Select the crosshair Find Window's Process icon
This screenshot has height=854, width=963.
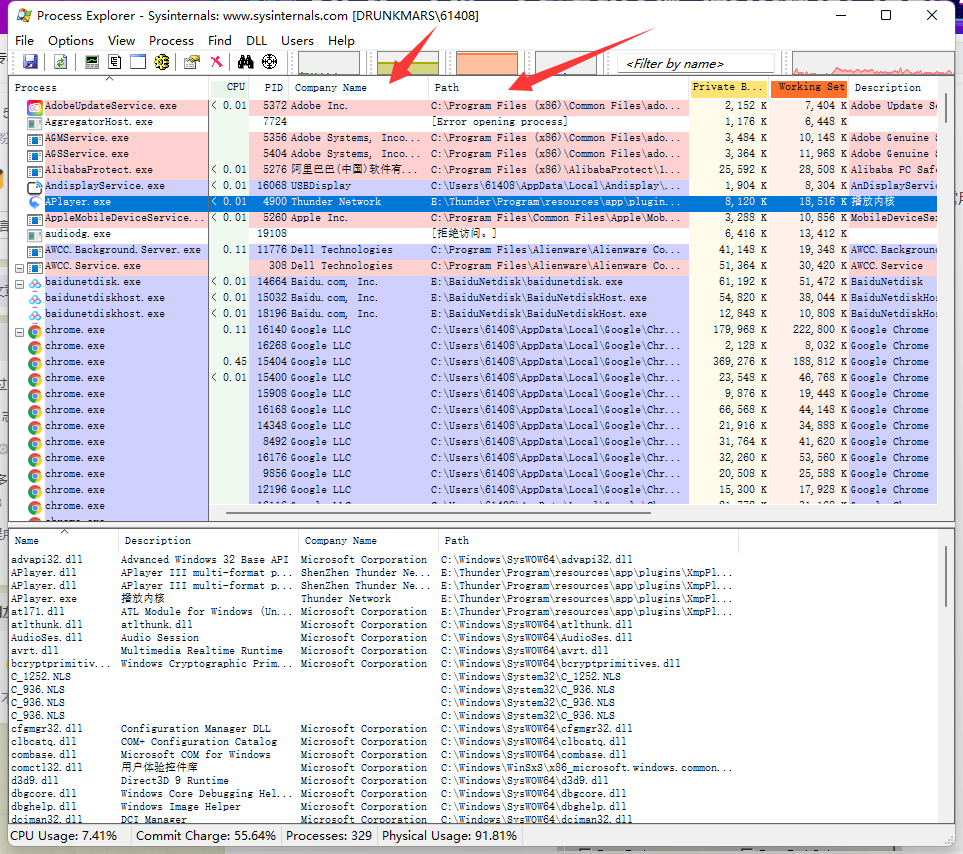269,62
